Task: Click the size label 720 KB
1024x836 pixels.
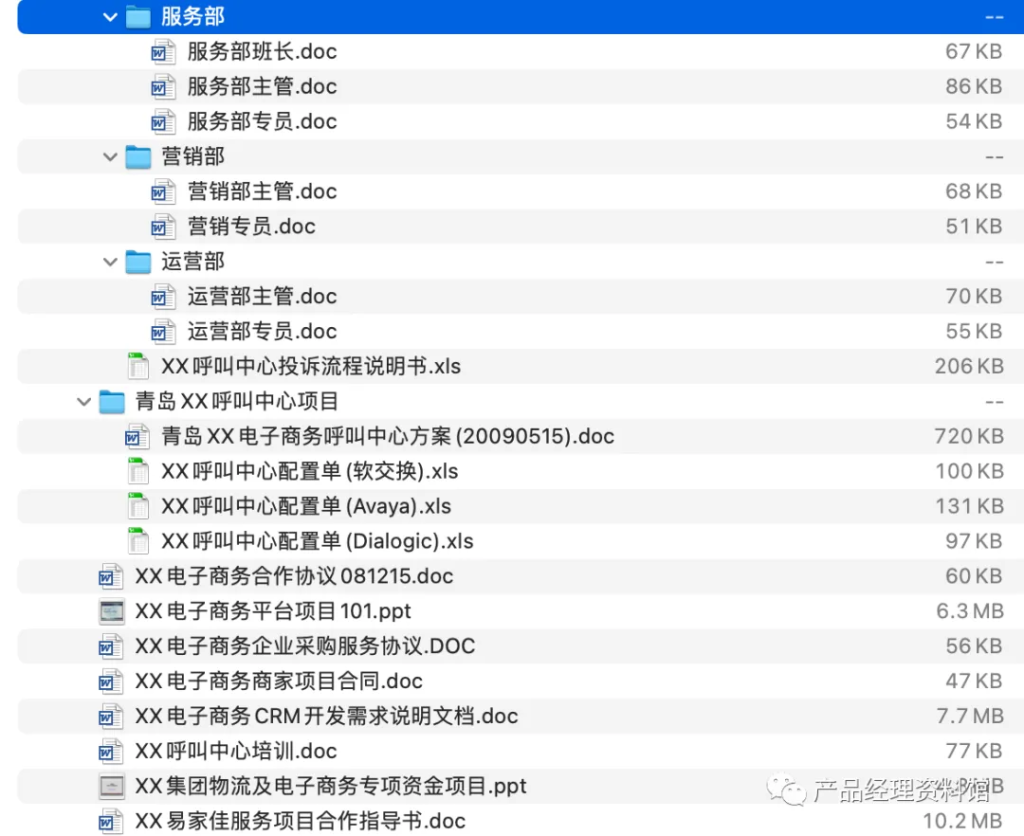Action: click(969, 436)
